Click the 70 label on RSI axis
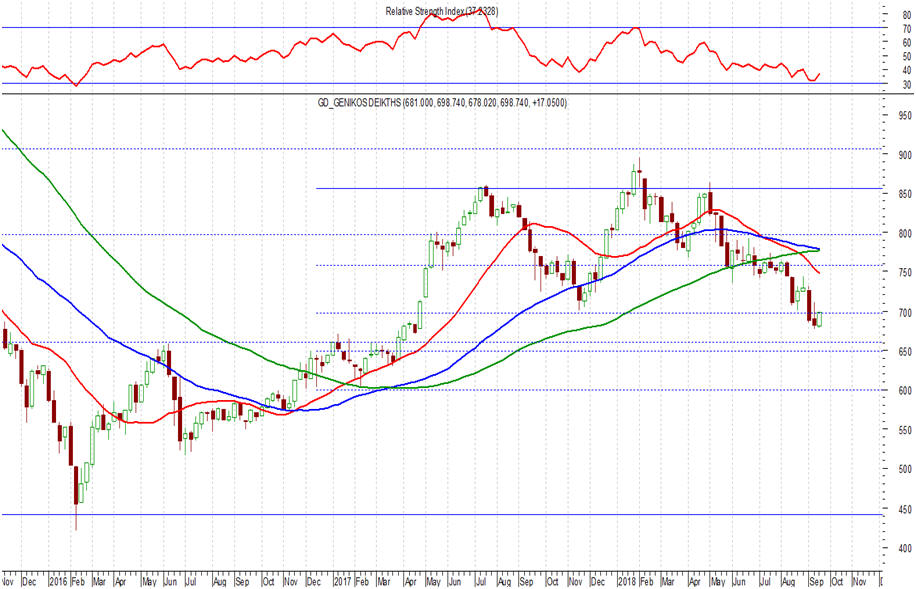The image size is (916, 589). (907, 29)
